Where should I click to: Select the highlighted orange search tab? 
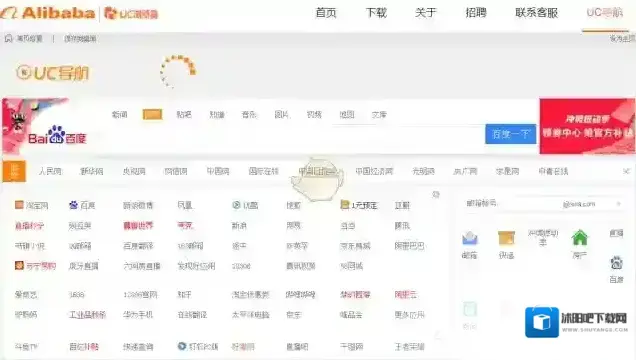(153, 114)
